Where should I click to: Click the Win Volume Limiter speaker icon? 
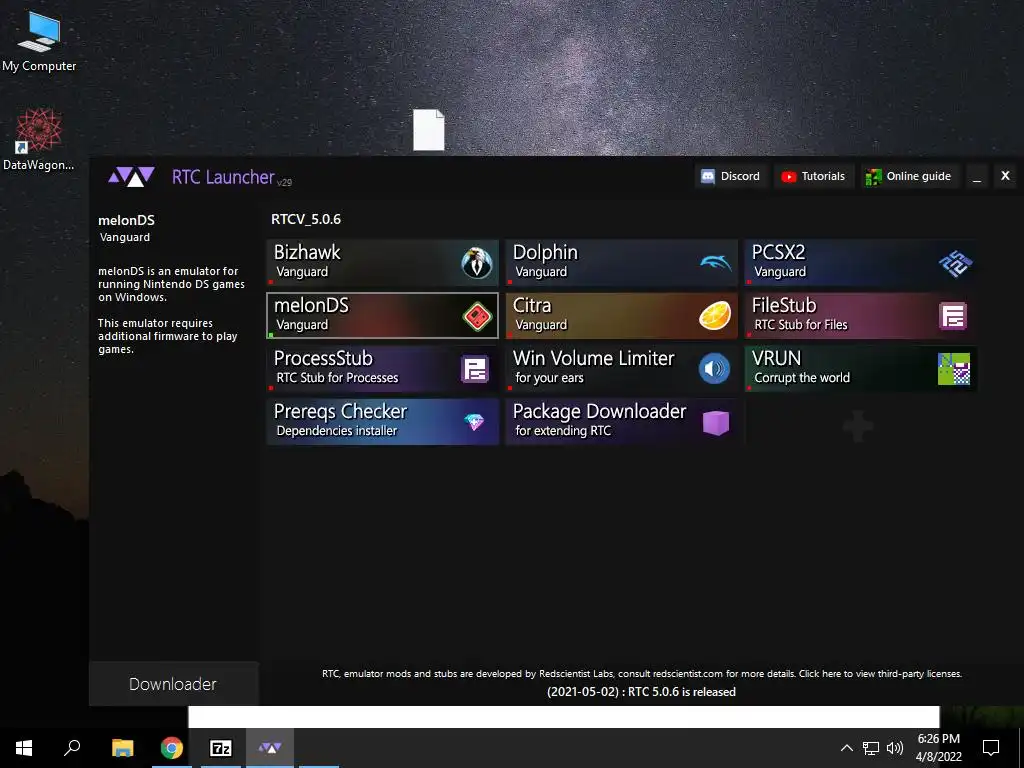point(714,369)
